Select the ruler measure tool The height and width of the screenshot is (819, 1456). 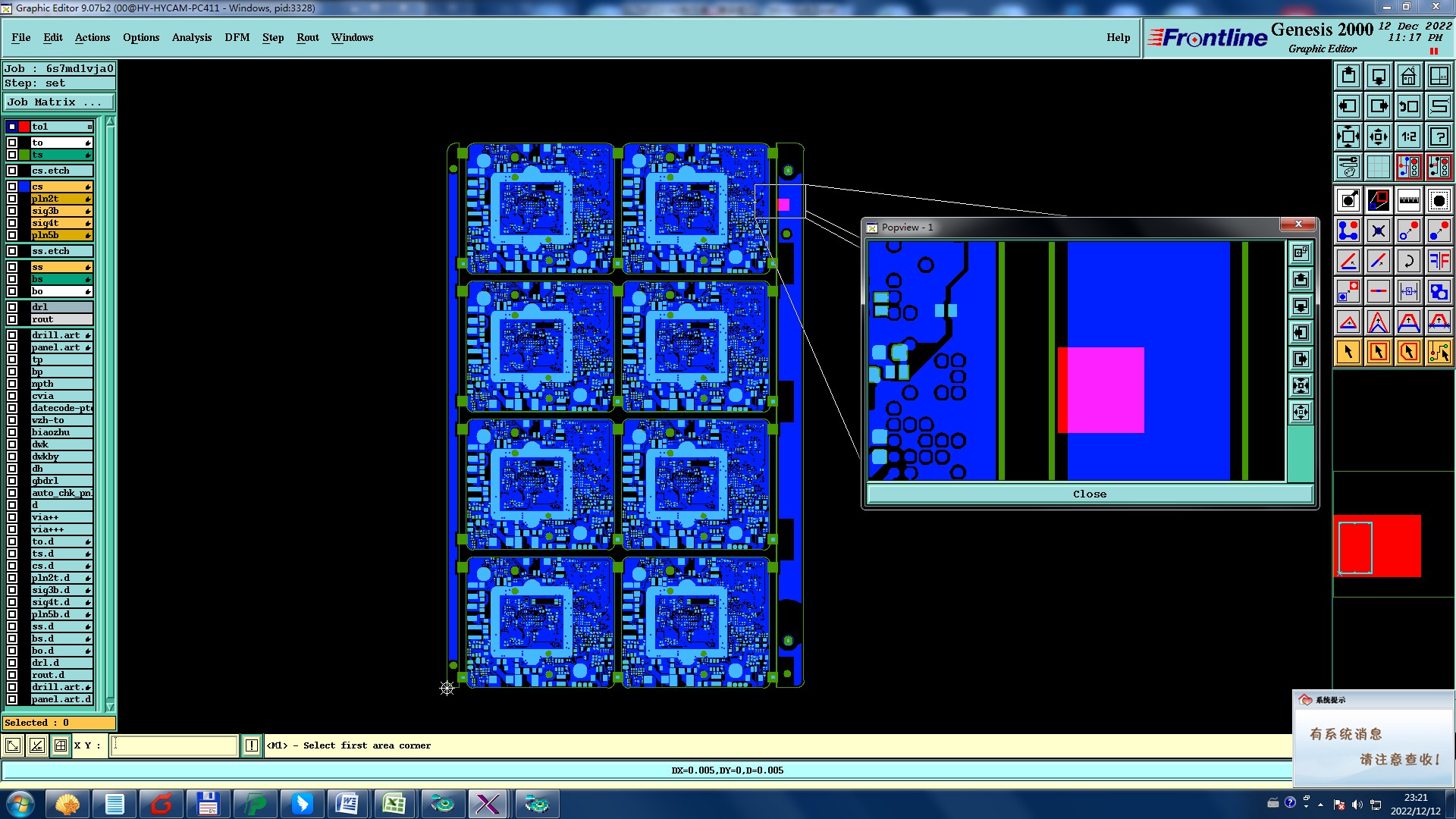pos(1408,200)
